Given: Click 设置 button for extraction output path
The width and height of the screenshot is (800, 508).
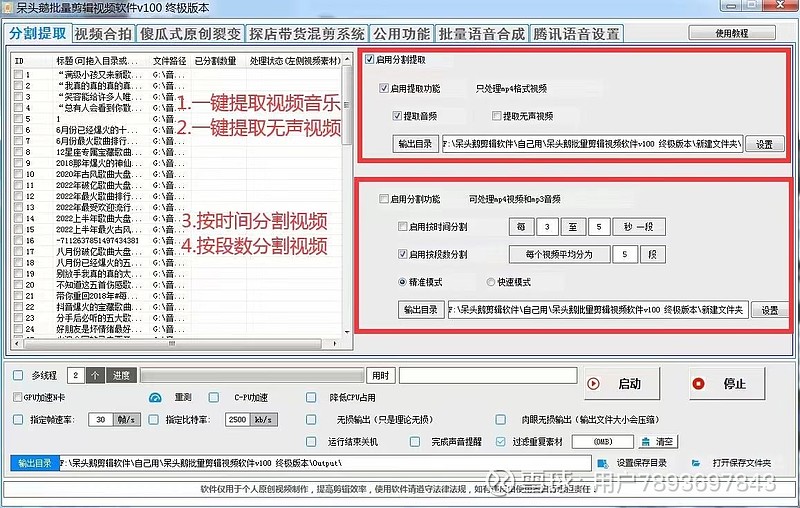Looking at the screenshot, I should coord(764,144).
